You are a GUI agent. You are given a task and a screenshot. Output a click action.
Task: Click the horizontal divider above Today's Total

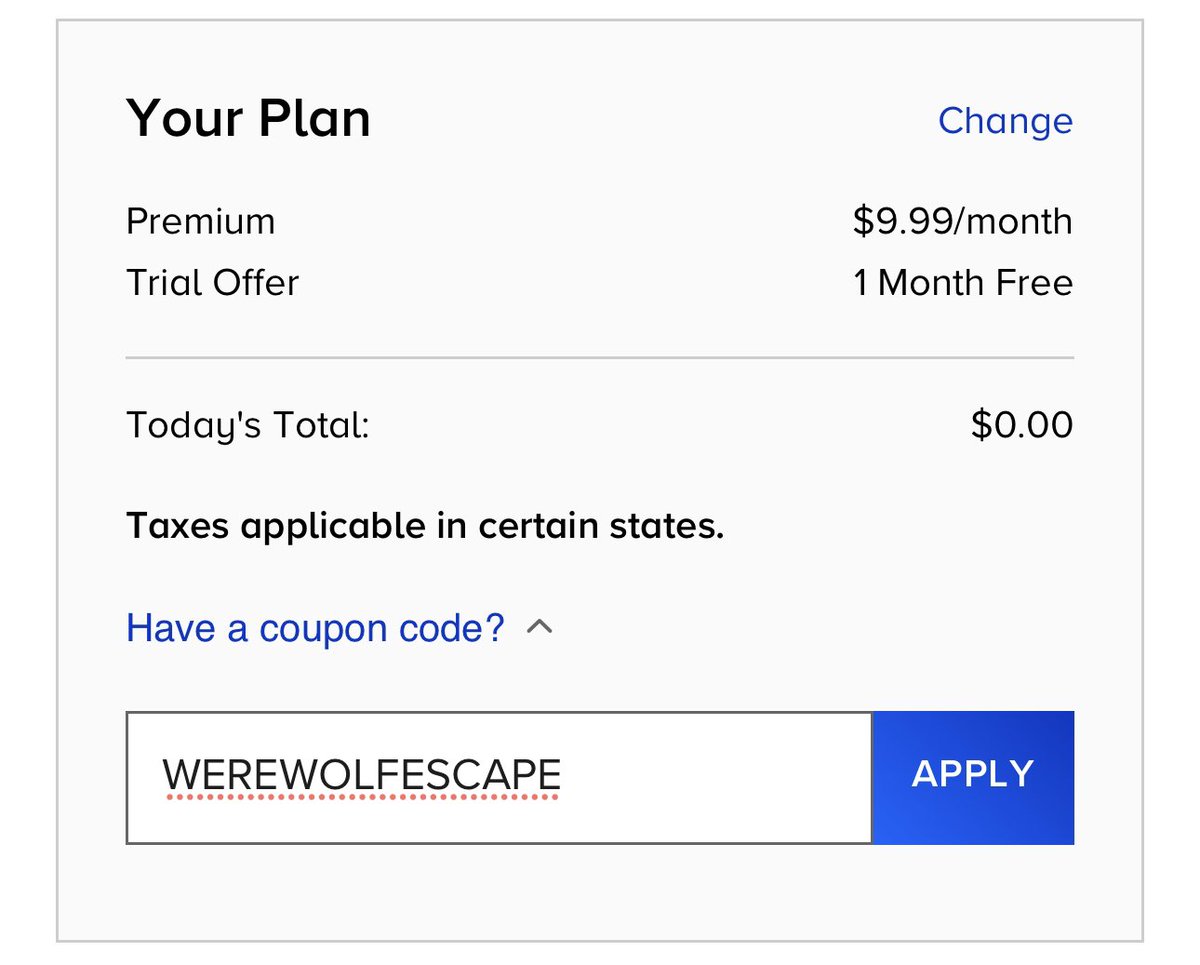[x=599, y=357]
